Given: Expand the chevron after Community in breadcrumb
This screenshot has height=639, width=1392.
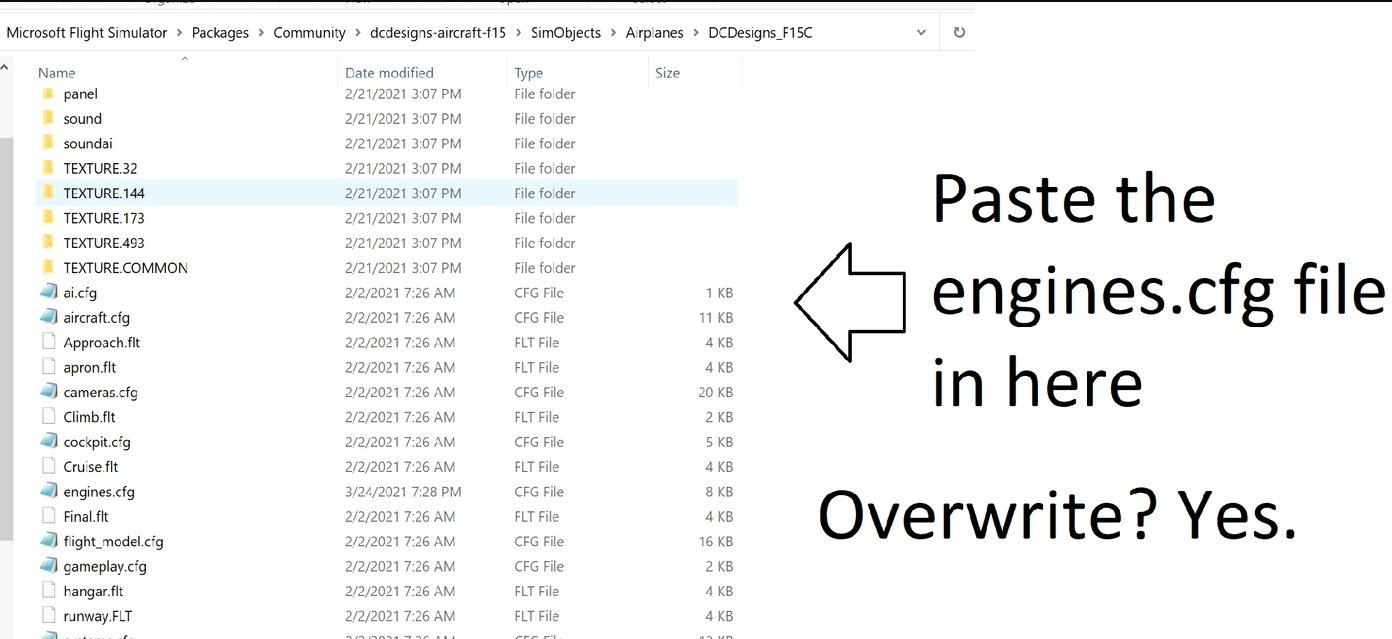Looking at the screenshot, I should [358, 33].
